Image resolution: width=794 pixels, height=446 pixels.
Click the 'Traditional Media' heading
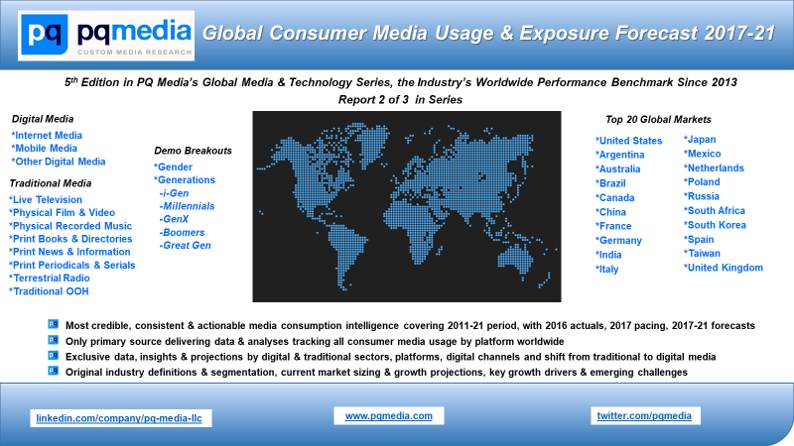pos(50,183)
